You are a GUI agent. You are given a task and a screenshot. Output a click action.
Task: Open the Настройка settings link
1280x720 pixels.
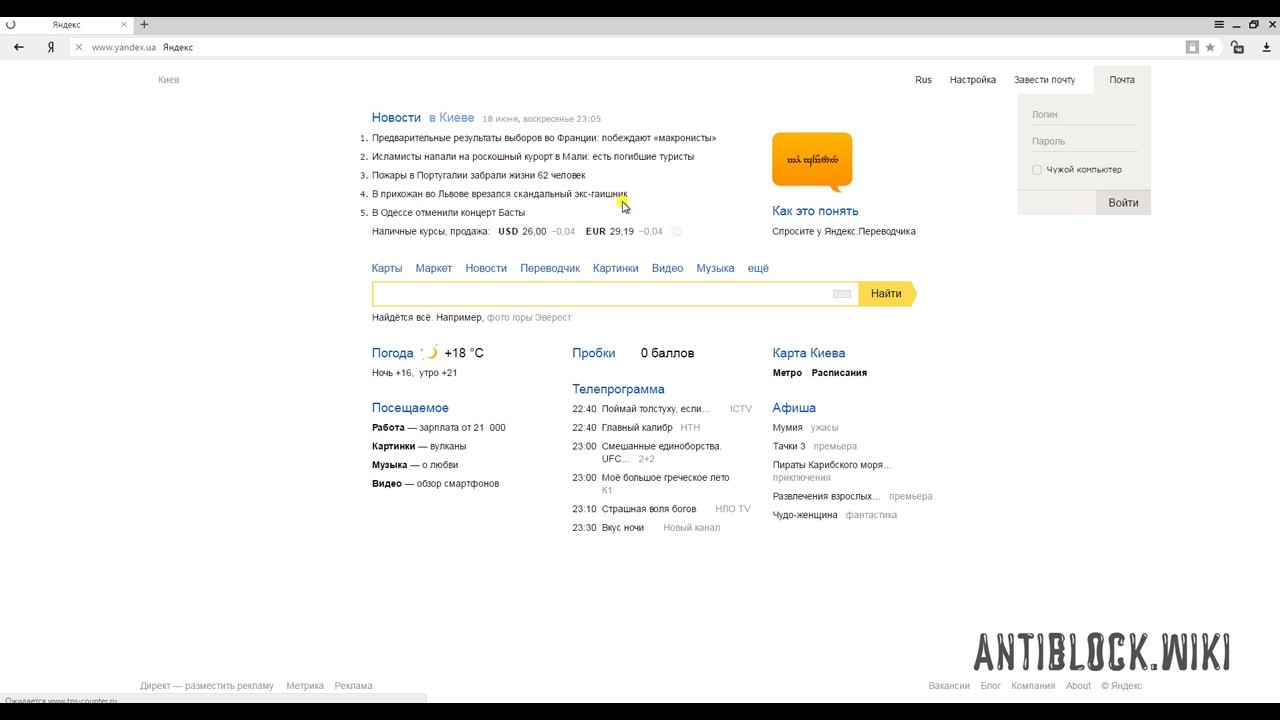[973, 80]
